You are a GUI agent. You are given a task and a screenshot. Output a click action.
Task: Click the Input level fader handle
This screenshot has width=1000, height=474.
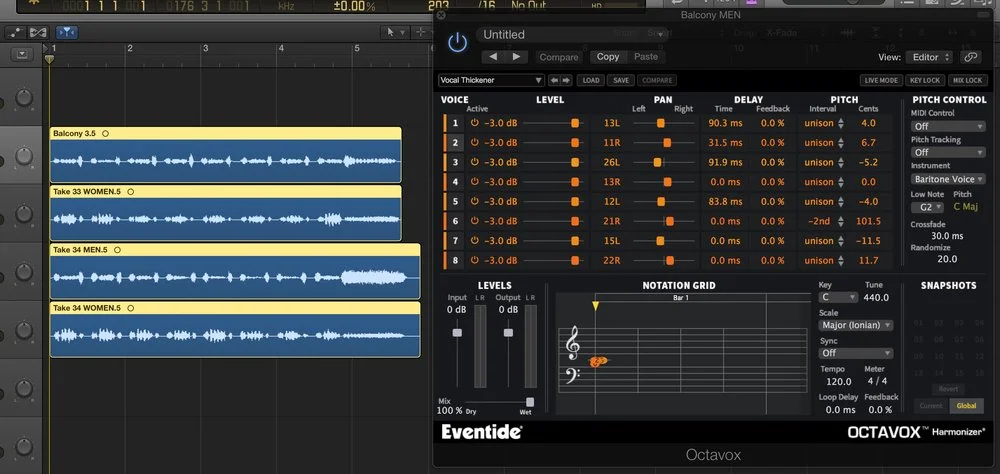click(457, 332)
